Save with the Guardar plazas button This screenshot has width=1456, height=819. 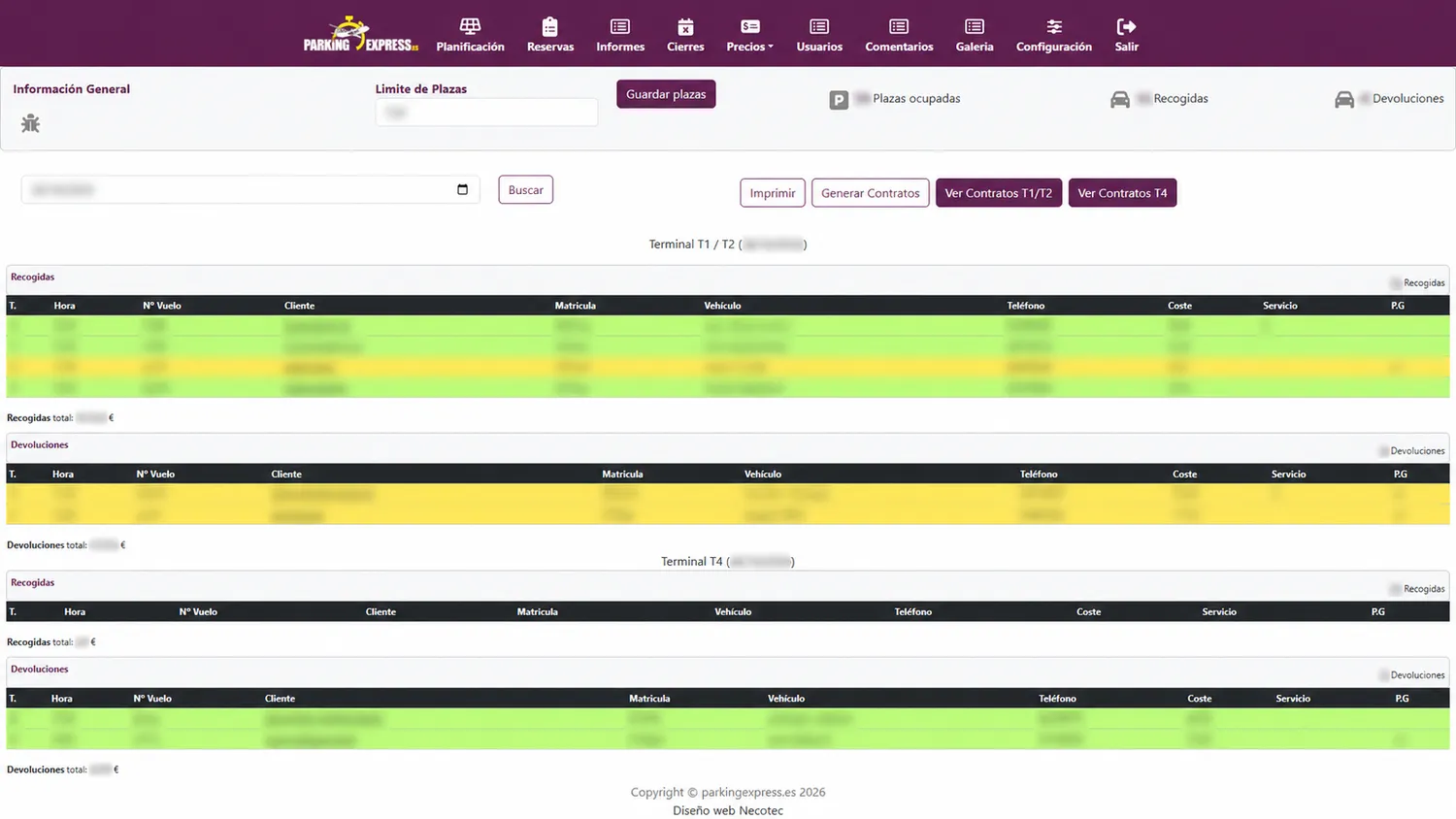(x=666, y=94)
